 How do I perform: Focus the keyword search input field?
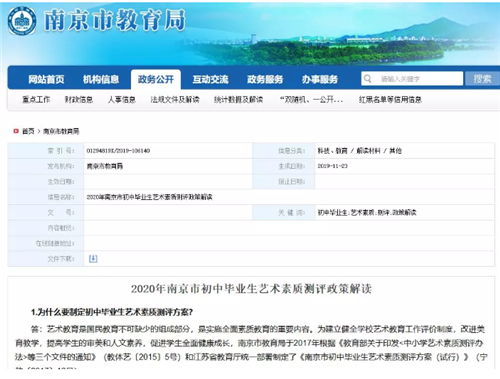pos(412,79)
